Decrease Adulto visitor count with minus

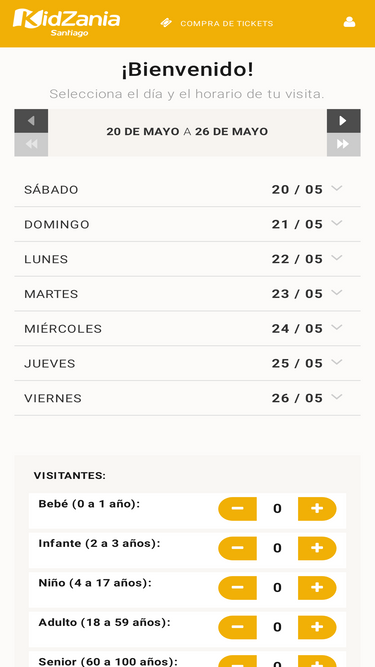[237, 627]
